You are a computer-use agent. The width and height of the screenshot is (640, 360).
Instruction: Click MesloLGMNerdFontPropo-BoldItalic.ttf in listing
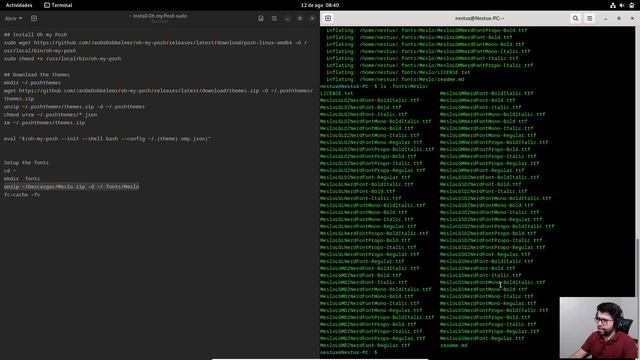(494, 142)
